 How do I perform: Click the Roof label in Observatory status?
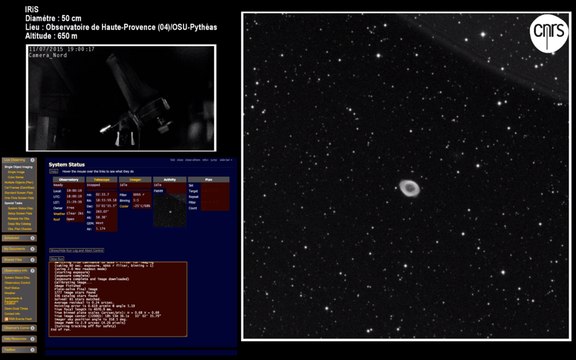[57, 219]
